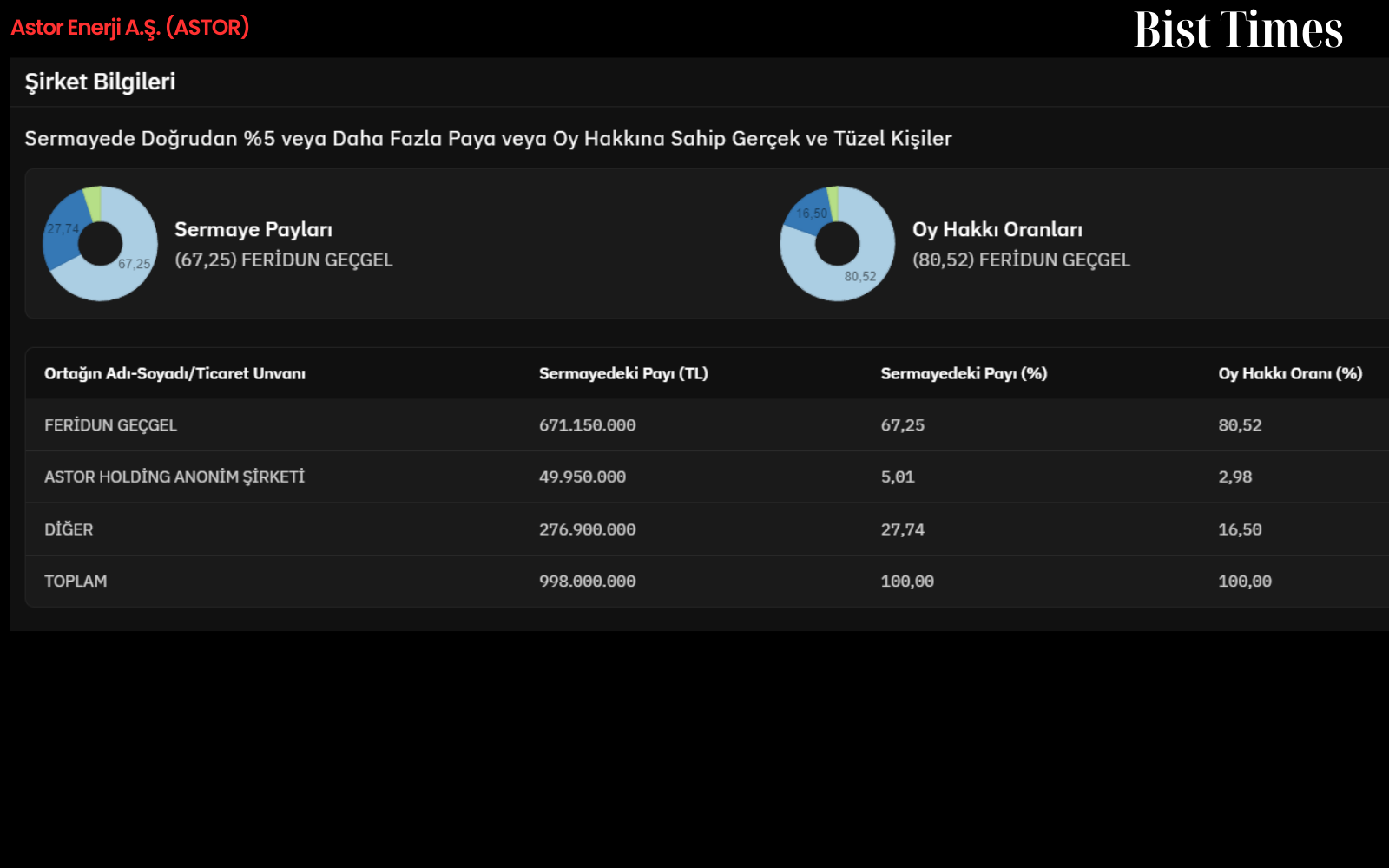Viewport: 1389px width, 868px height.
Task: Select the 80,52 slice label in voting chart
Action: [x=860, y=277]
